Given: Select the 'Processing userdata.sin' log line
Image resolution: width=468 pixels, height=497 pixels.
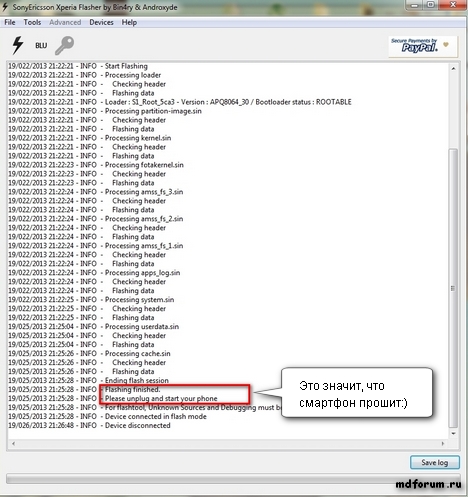Looking at the screenshot, I should (x=93, y=327).
